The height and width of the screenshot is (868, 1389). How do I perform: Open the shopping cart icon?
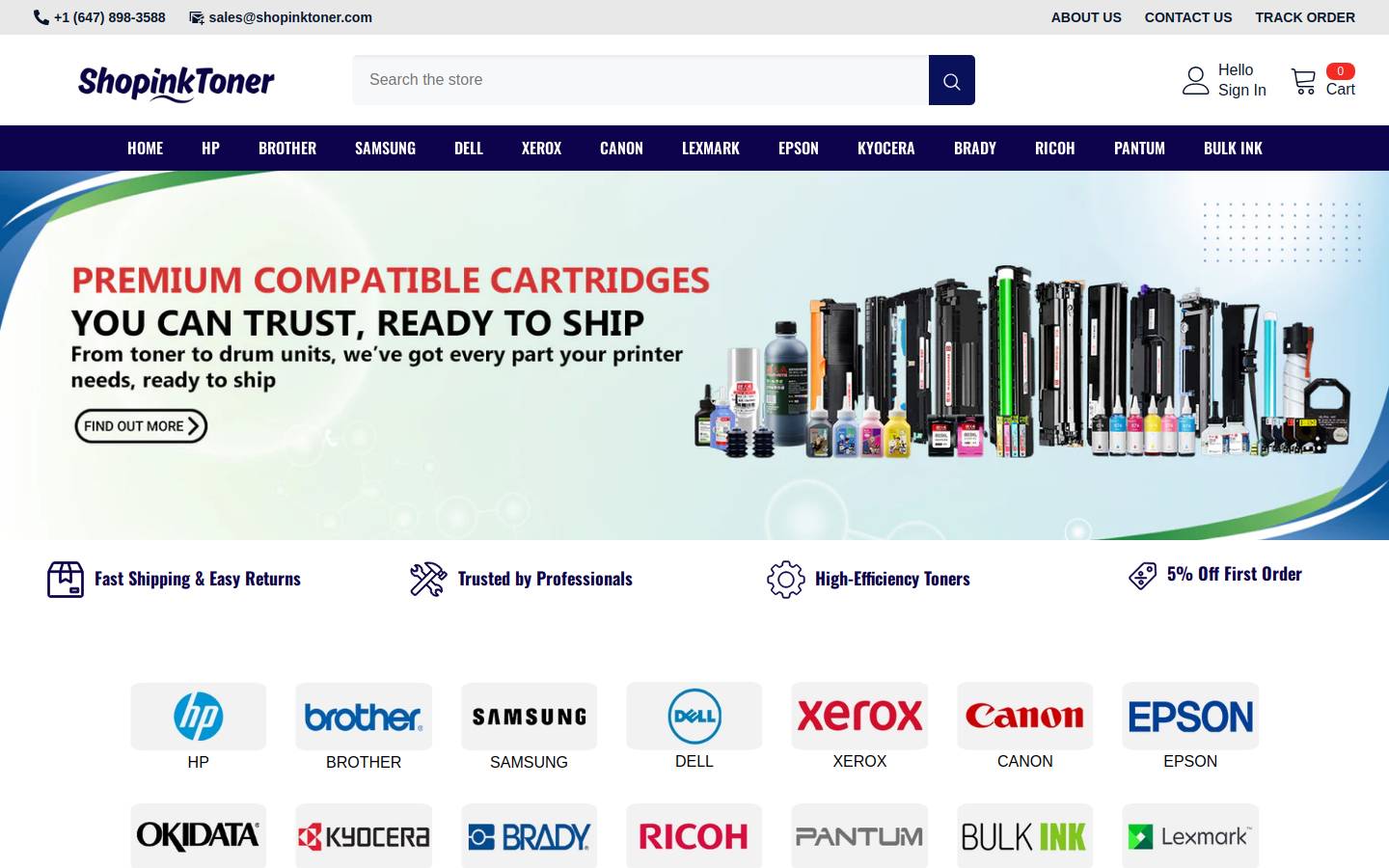tap(1304, 81)
